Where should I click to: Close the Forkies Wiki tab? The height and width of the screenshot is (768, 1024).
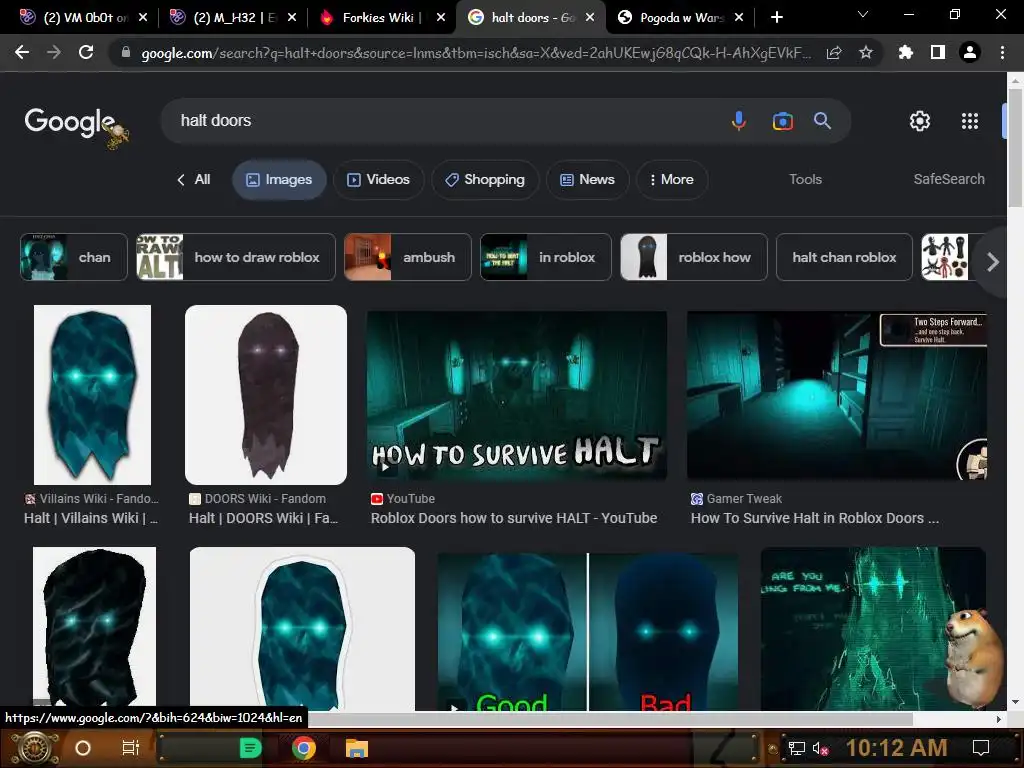441,18
